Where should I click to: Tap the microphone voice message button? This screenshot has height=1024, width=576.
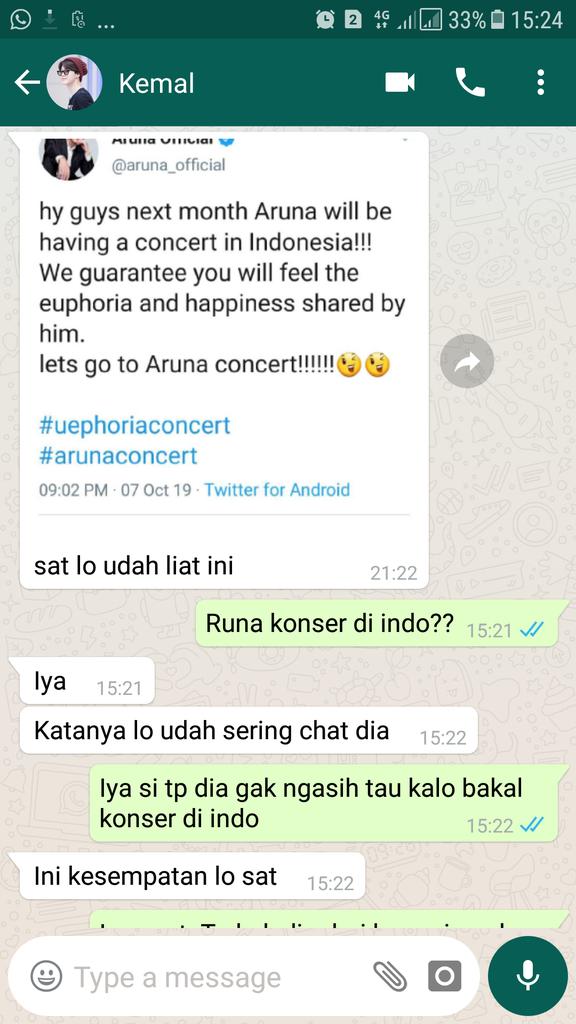pyautogui.click(x=527, y=976)
